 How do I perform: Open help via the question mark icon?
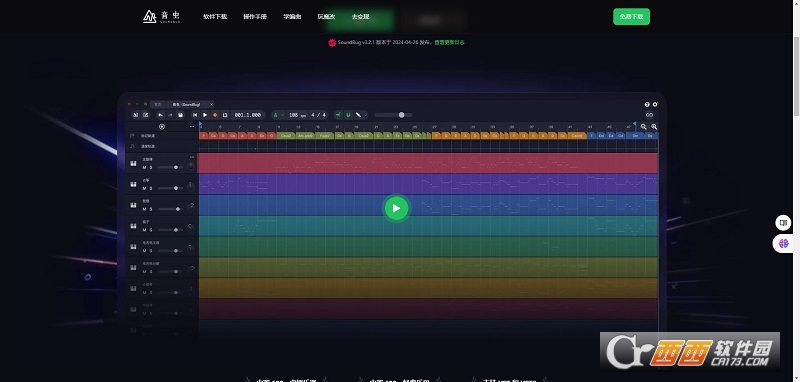click(647, 104)
